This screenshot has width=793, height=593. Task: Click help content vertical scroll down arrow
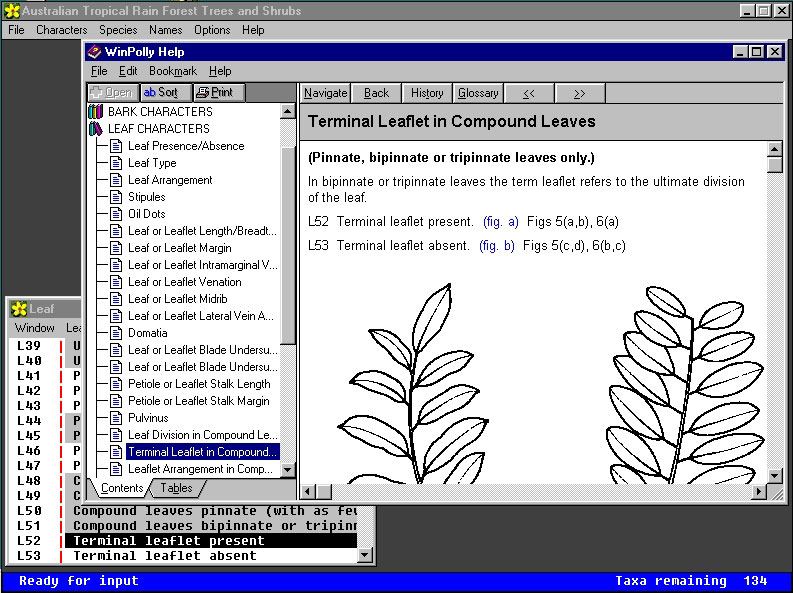775,475
